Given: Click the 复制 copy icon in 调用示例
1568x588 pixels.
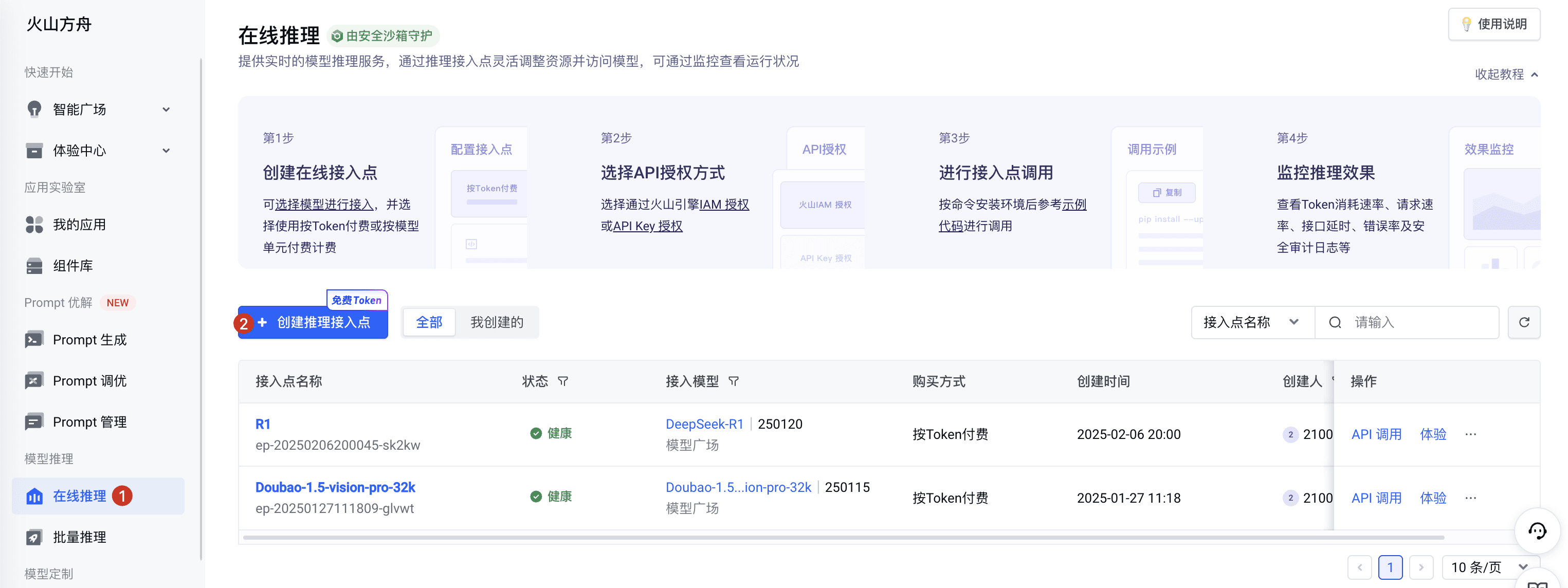Looking at the screenshot, I should [1157, 193].
